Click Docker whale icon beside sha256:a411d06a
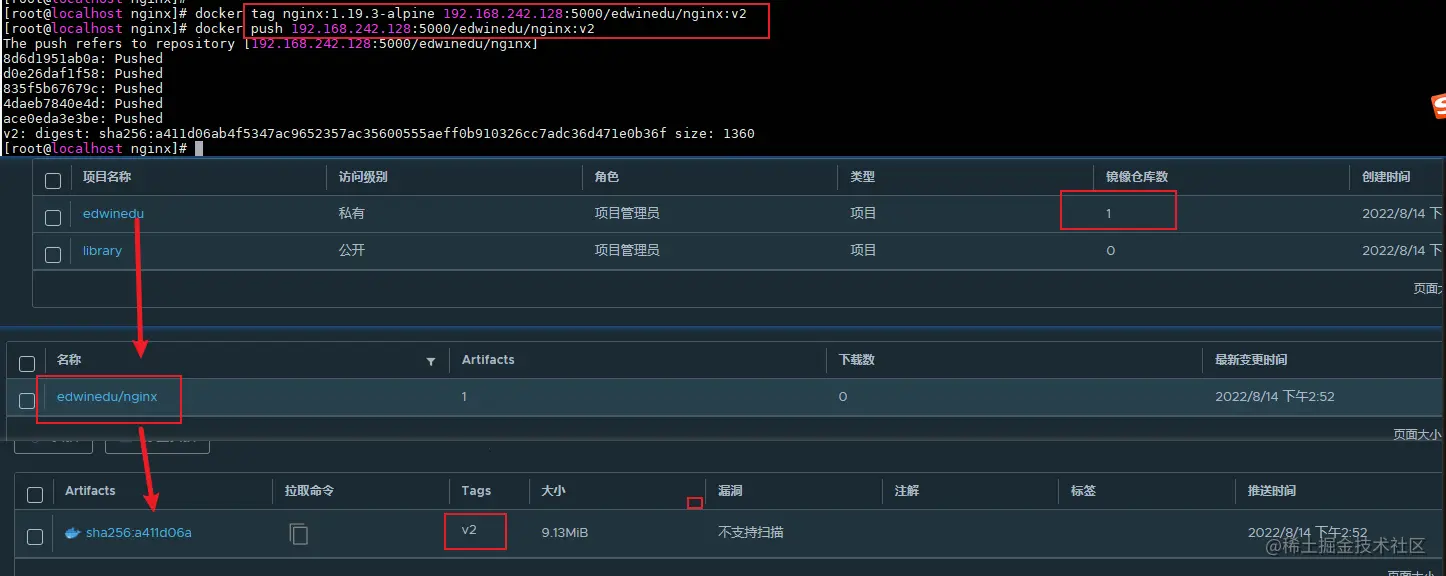This screenshot has width=1446, height=576. [72, 533]
